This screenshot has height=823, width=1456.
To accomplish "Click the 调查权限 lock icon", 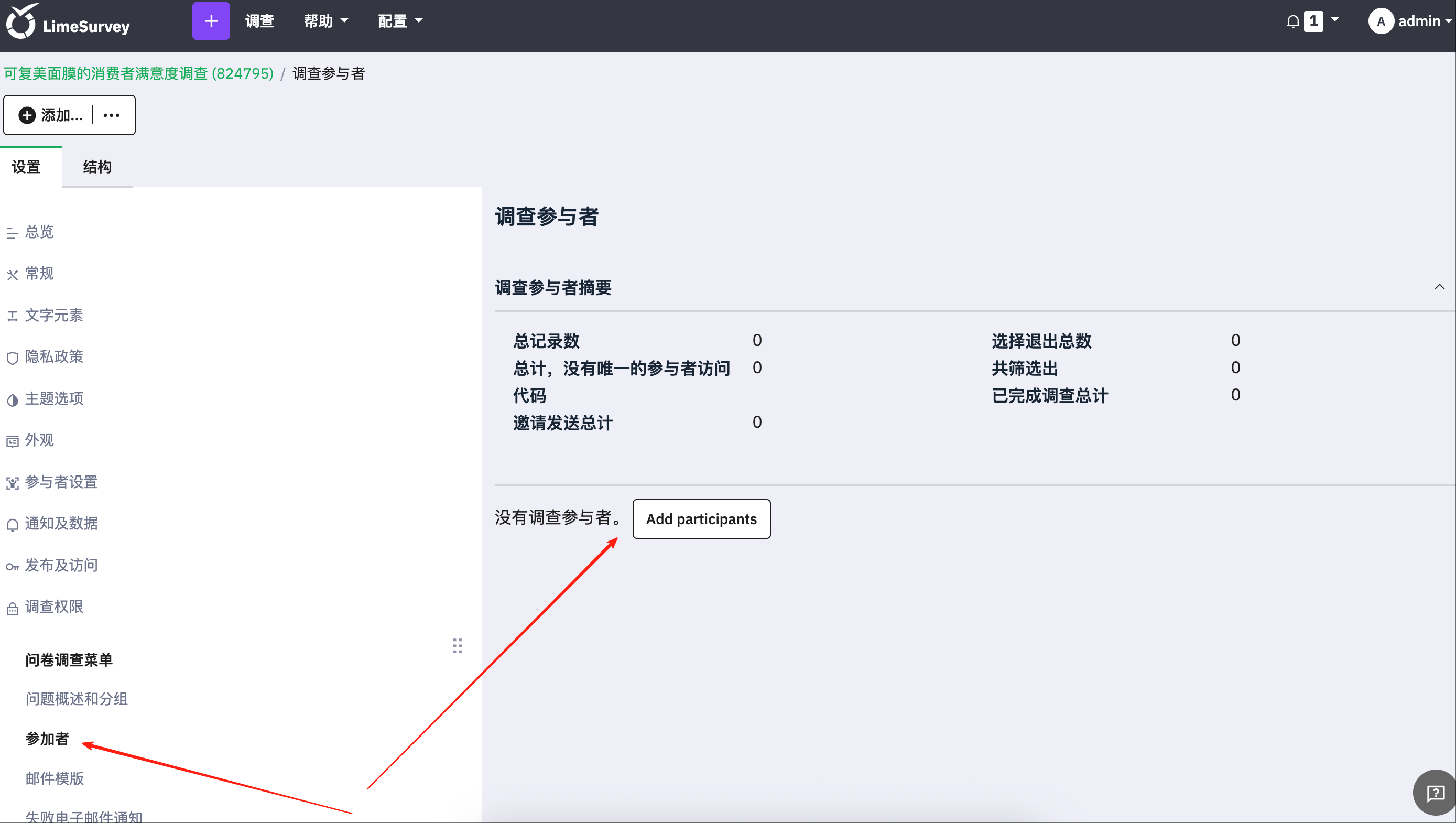I will coord(12,609).
